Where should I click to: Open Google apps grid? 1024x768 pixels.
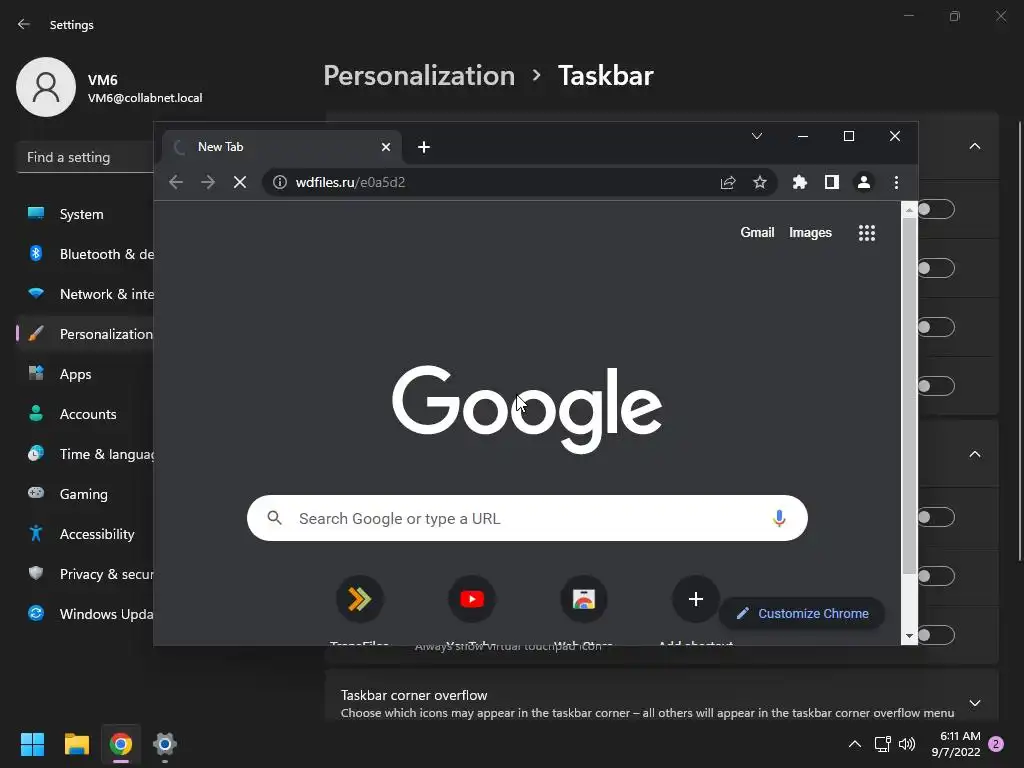pyautogui.click(x=867, y=232)
